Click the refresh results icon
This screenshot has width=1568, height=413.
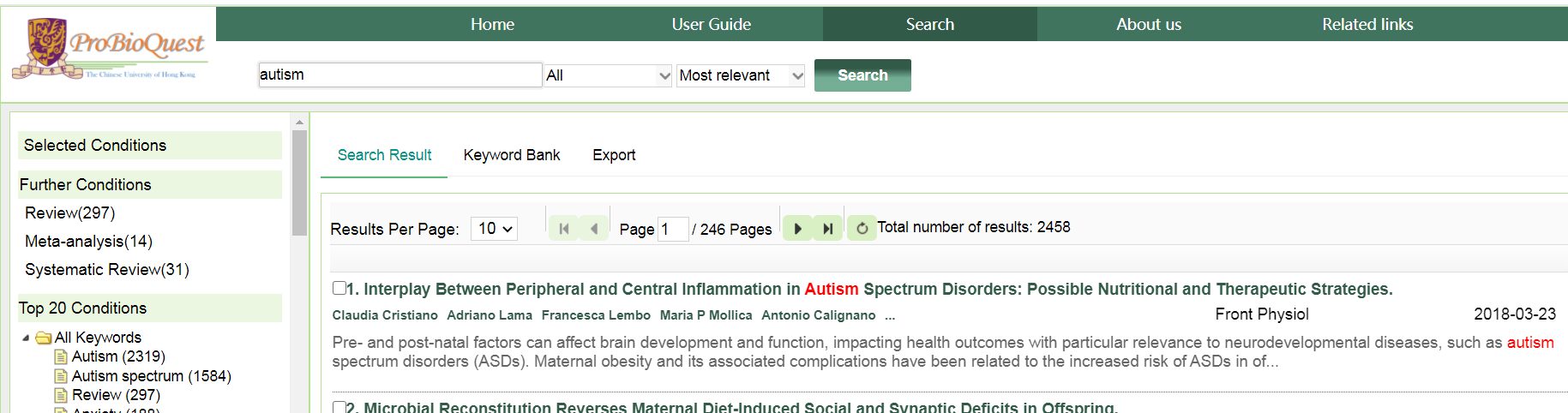(862, 229)
